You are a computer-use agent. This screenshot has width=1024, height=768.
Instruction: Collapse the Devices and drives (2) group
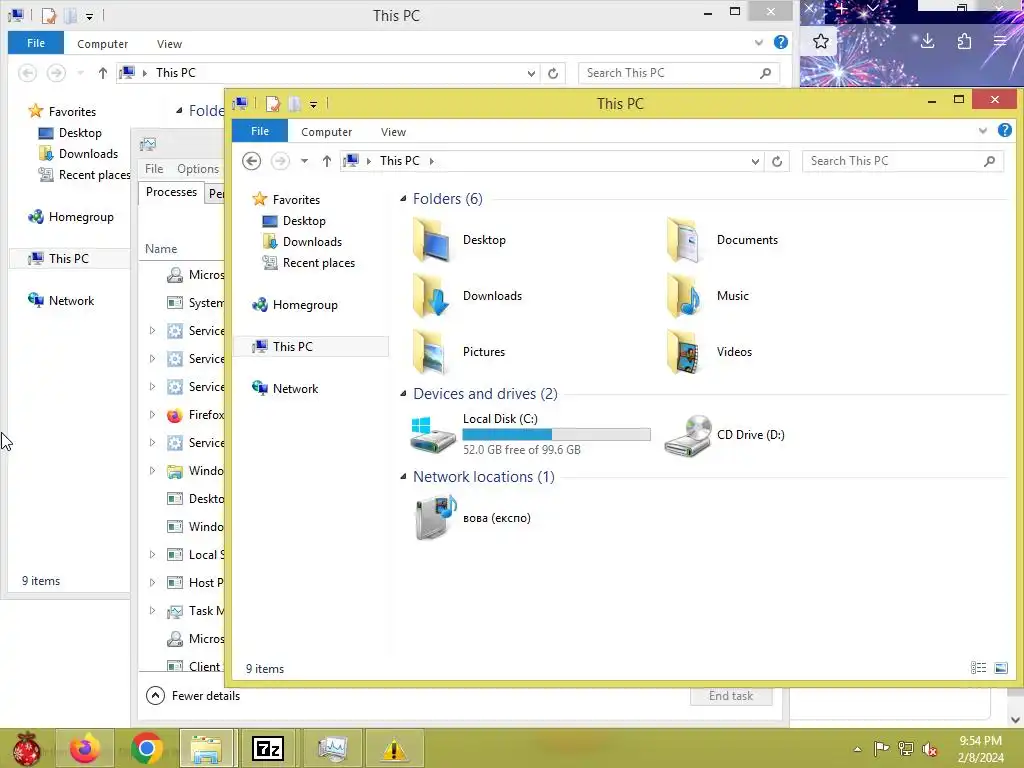tap(403, 394)
